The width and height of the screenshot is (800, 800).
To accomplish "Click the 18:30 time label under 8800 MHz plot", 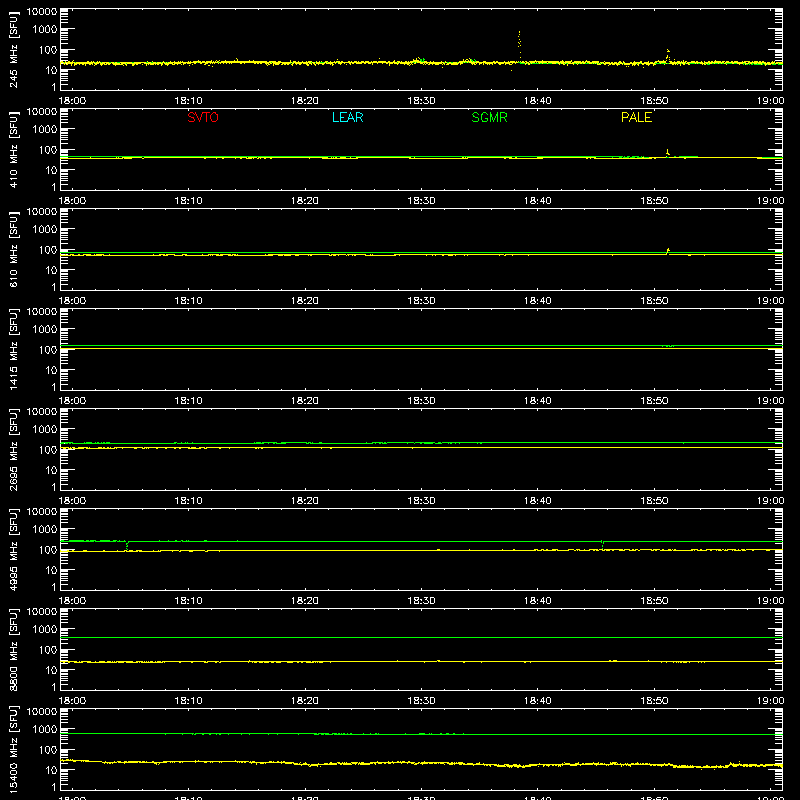I will (421, 701).
